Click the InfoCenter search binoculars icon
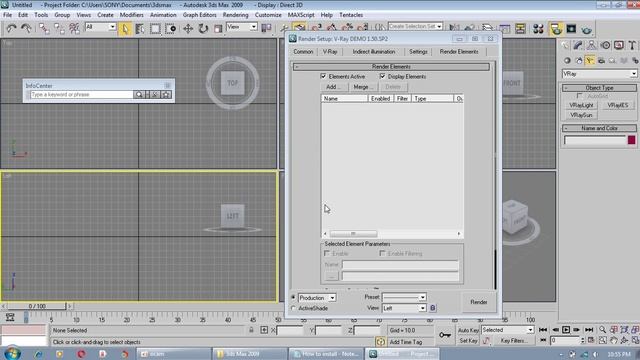640x360 pixels. point(139,95)
